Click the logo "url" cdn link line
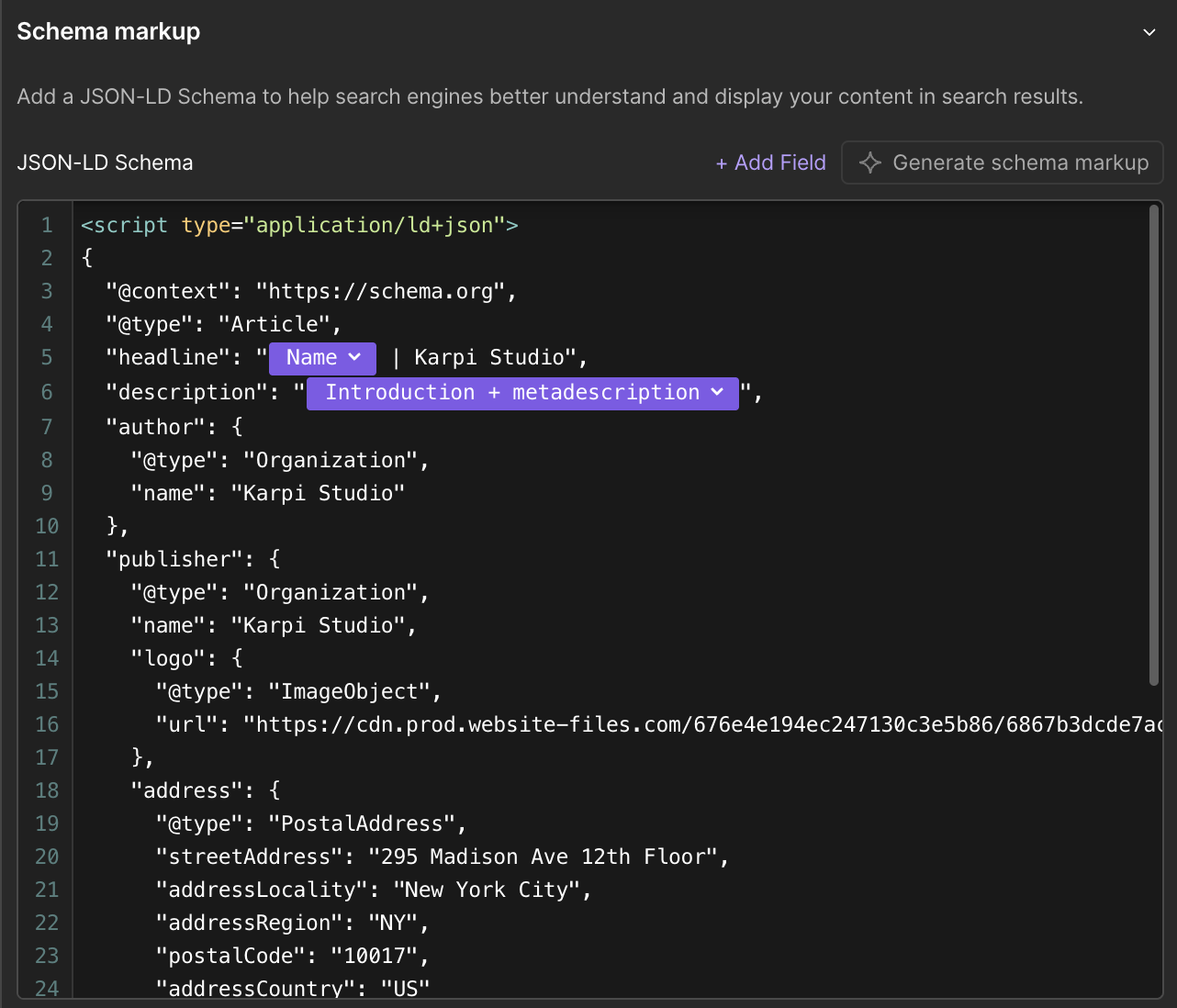The image size is (1177, 1008). pyautogui.click(x=659, y=725)
